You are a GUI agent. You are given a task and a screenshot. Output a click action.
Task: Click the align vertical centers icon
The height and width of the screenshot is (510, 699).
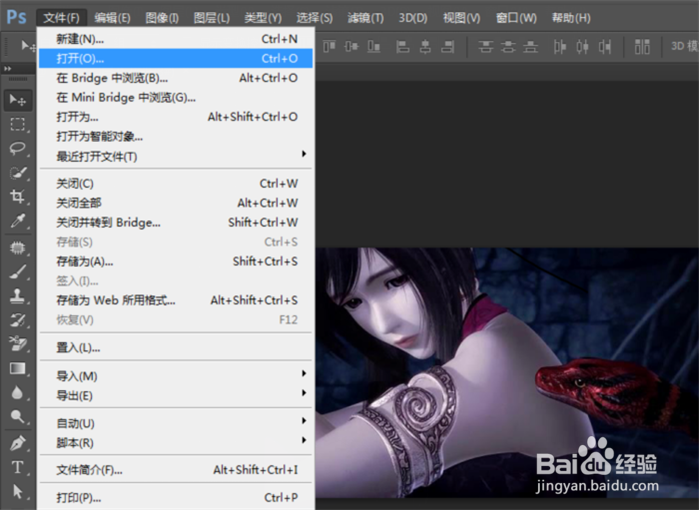pos(351,46)
